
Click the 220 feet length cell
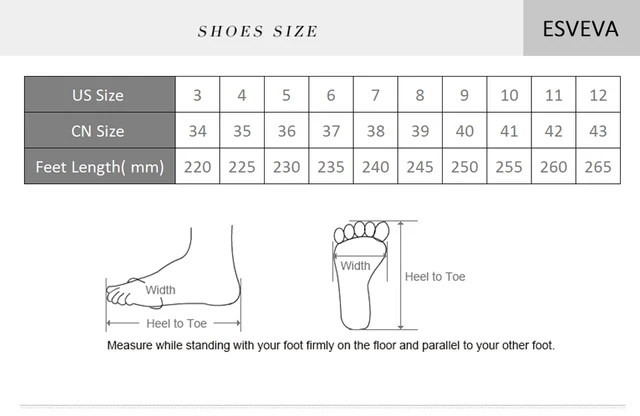point(198,166)
